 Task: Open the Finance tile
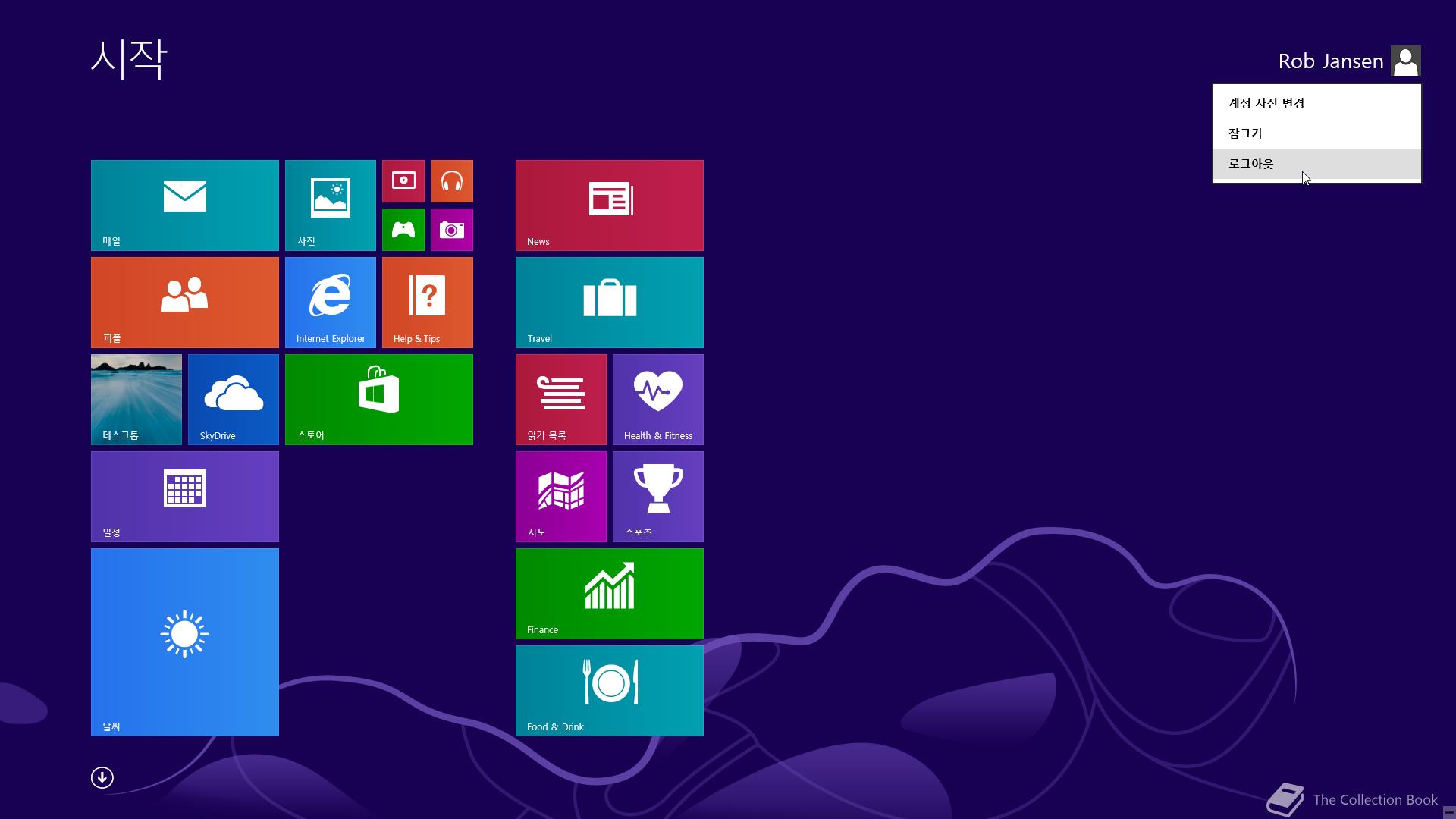pyautogui.click(x=610, y=594)
